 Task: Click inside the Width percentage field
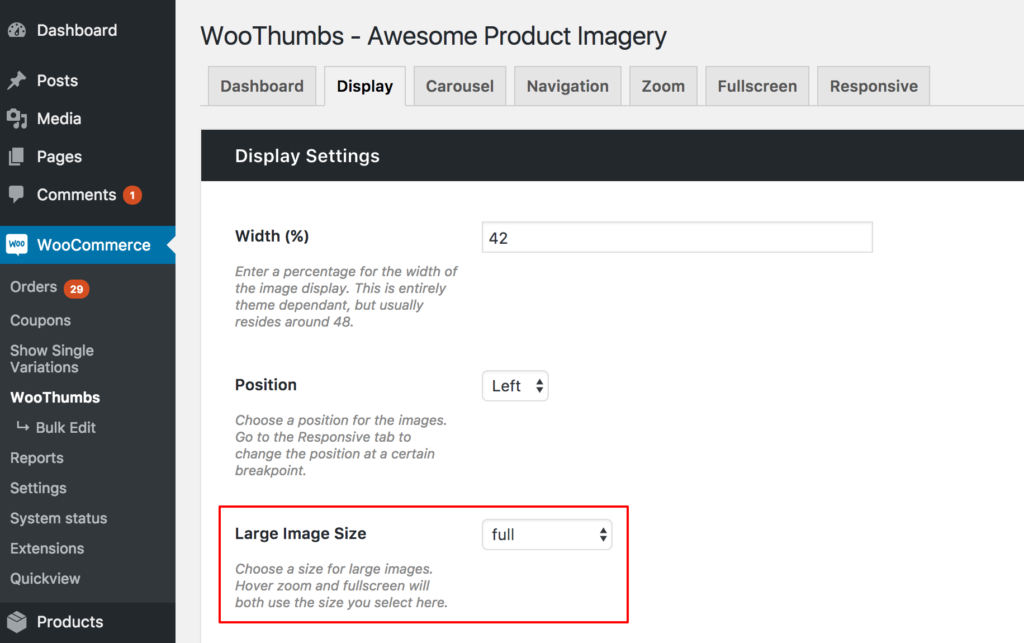[x=676, y=236]
